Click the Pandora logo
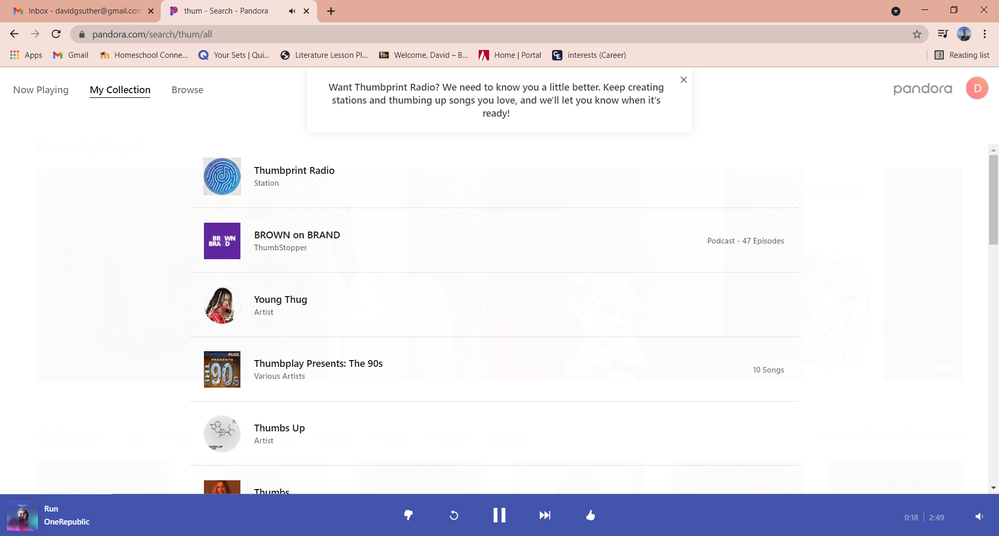The height and width of the screenshot is (536, 999). [x=923, y=89]
